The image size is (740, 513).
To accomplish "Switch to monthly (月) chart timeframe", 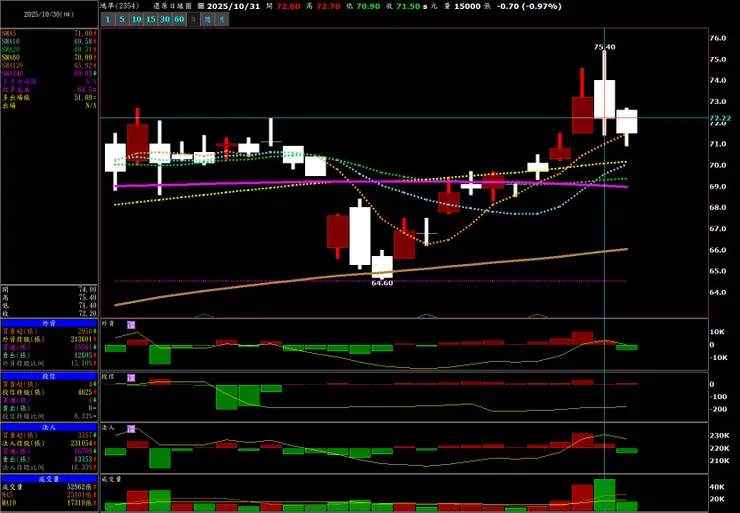I will click(222, 19).
